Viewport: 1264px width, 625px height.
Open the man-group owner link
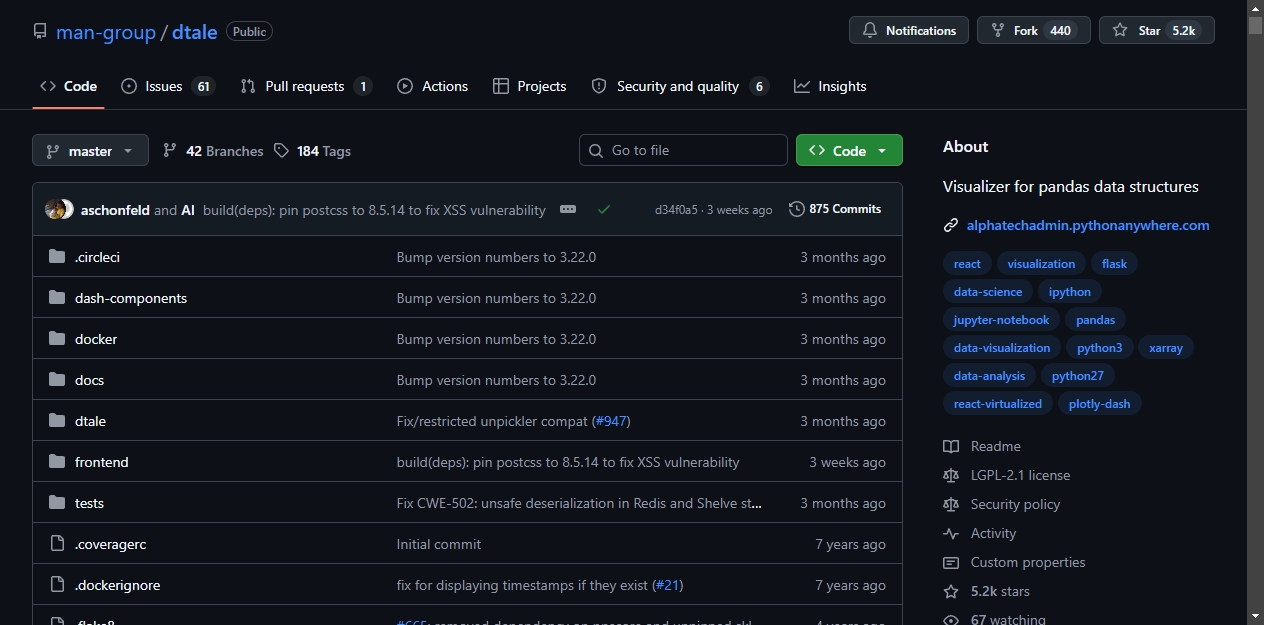tap(106, 32)
